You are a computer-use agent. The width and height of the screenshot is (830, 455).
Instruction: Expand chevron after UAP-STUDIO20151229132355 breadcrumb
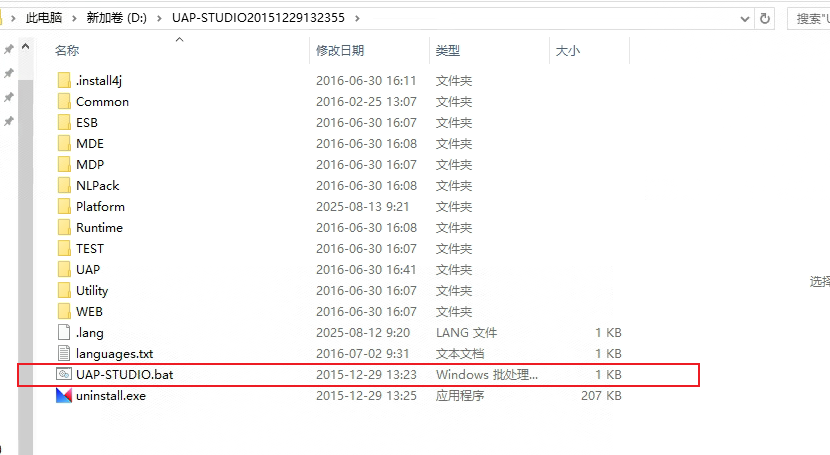pos(357,19)
